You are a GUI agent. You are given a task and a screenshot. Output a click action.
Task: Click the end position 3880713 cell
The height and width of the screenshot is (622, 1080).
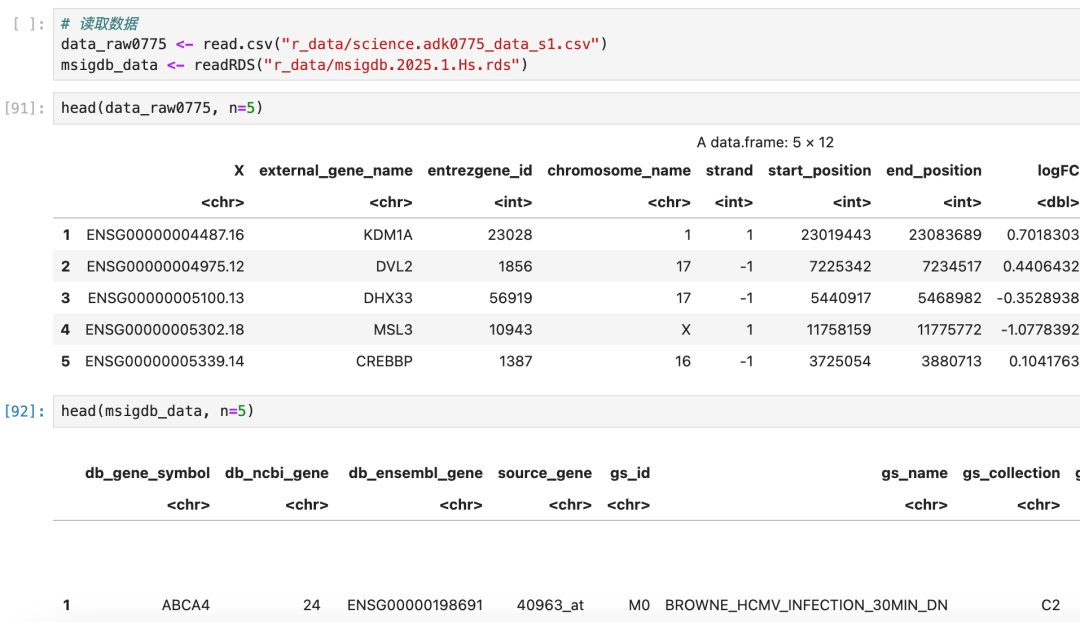click(x=951, y=362)
